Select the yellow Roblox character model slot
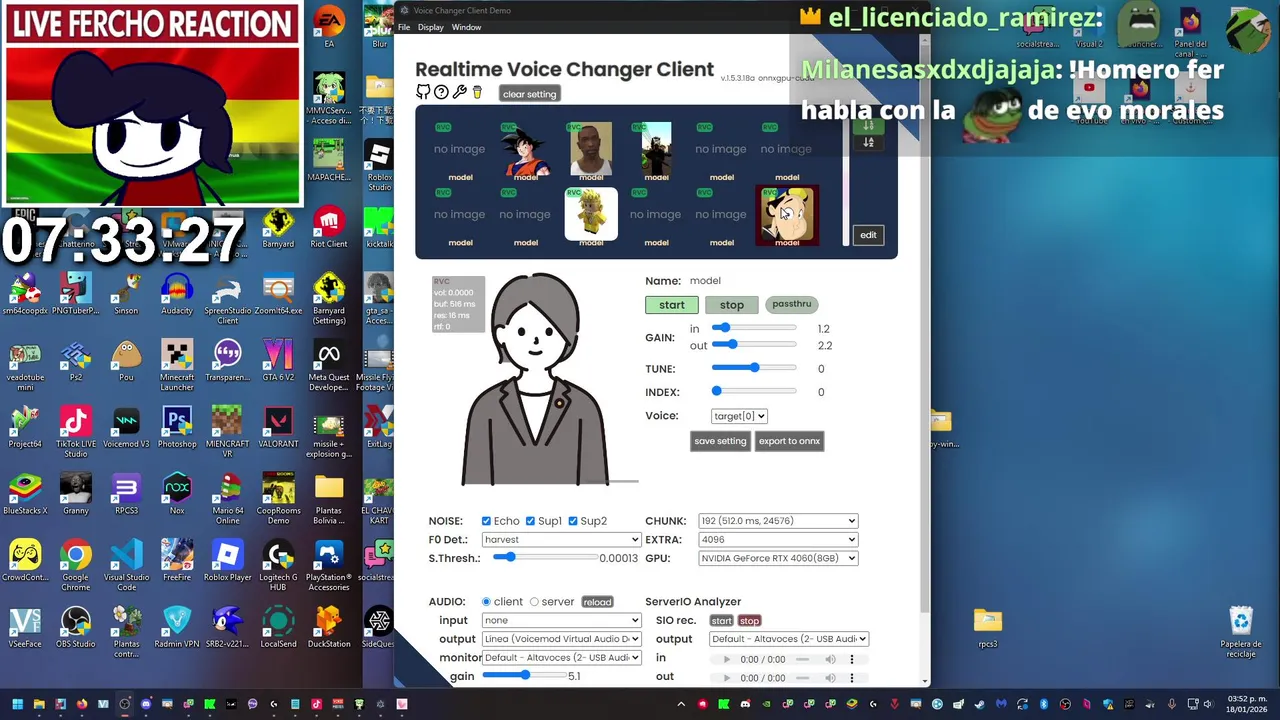This screenshot has width=1280, height=720. (x=591, y=215)
